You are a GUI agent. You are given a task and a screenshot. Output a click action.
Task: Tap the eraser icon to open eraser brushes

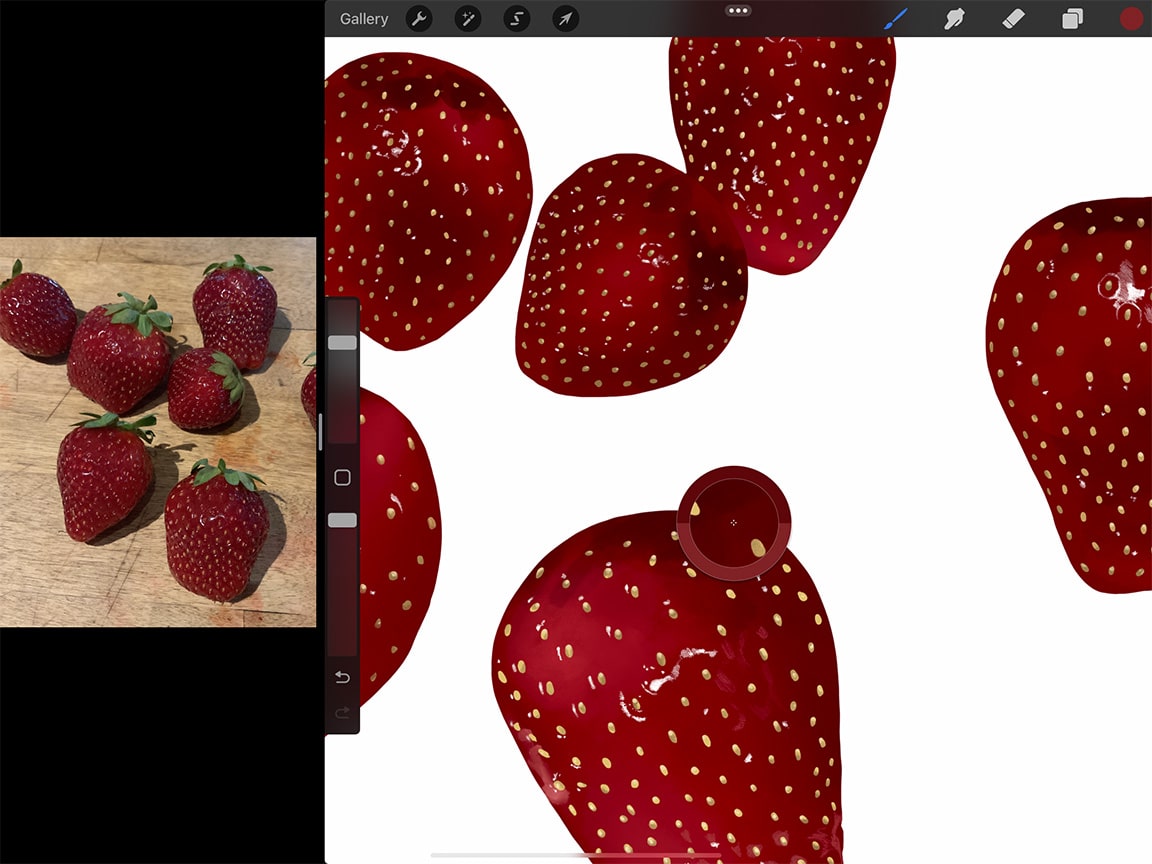(1013, 18)
